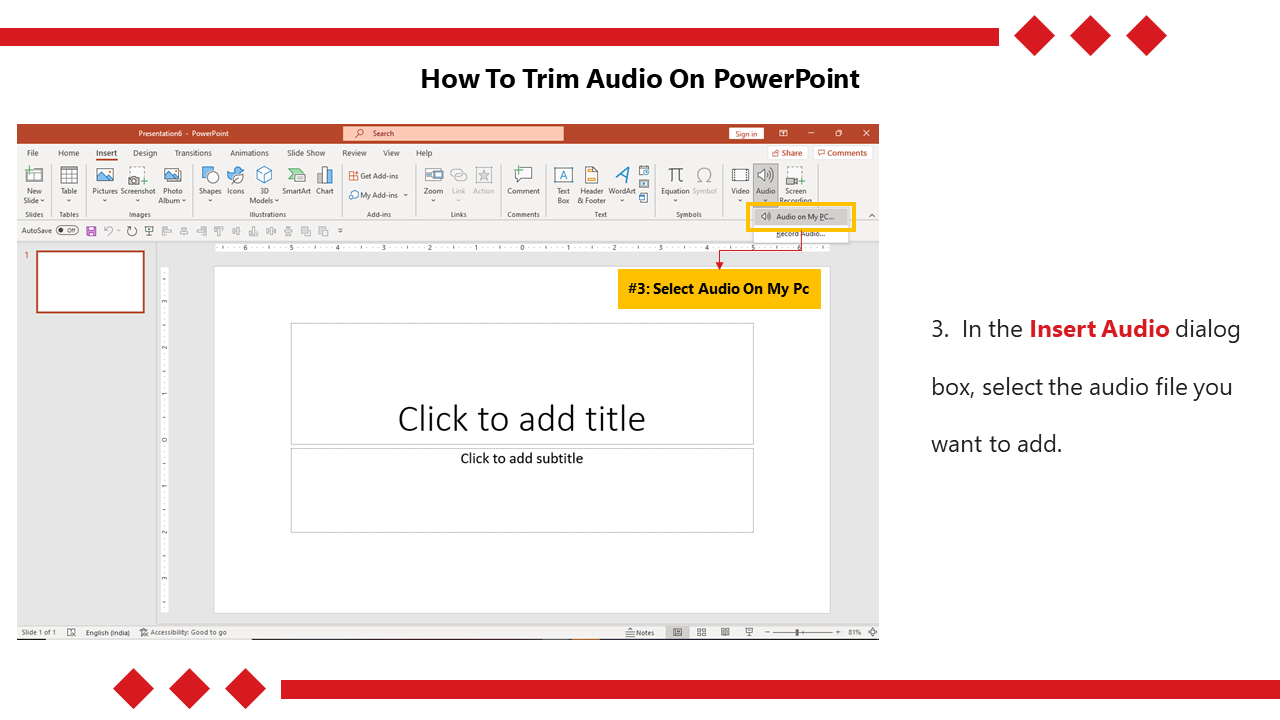Open the Animations tab
The height and width of the screenshot is (720, 1280).
point(249,153)
